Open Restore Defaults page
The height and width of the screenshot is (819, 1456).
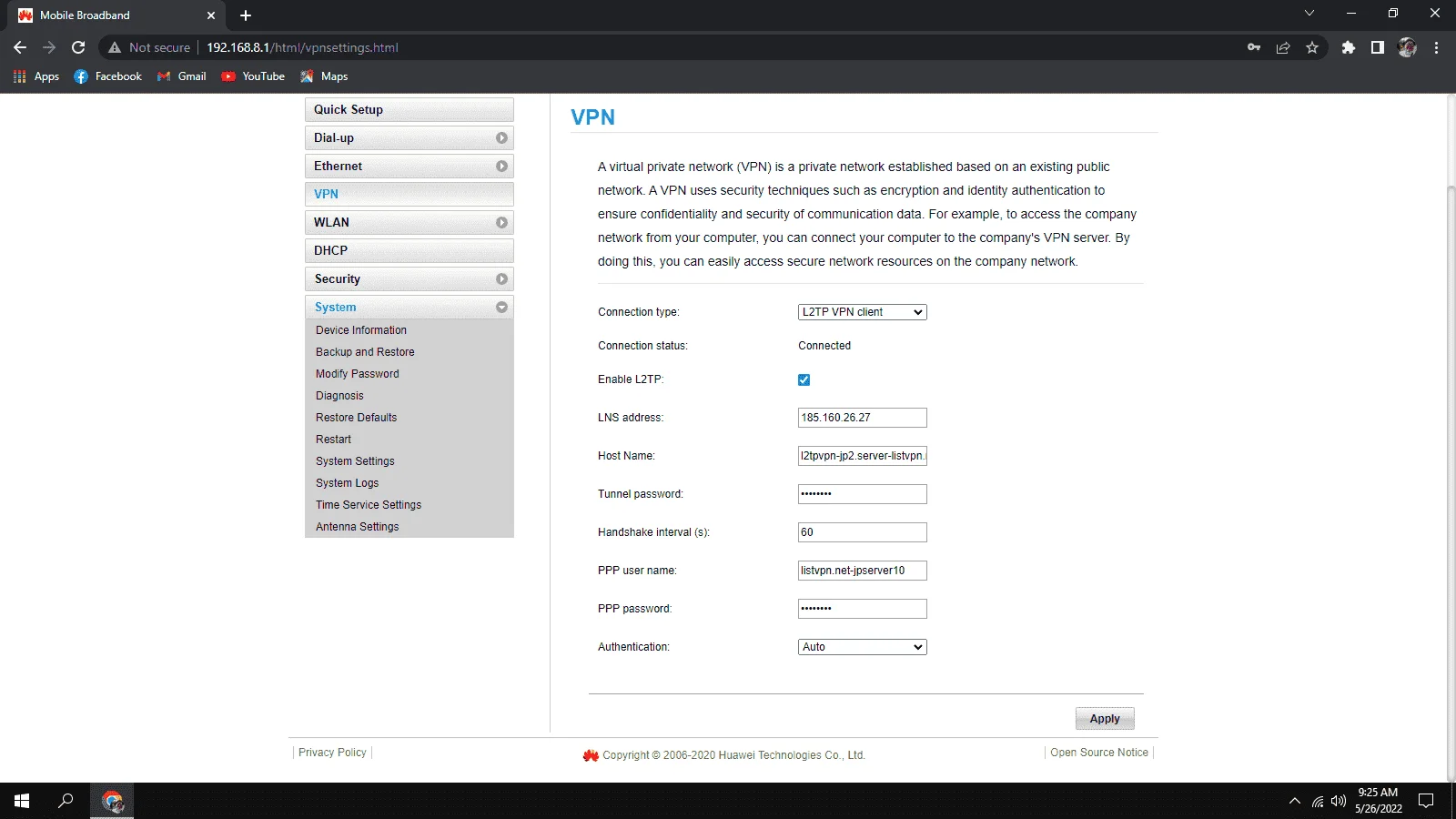[357, 418]
